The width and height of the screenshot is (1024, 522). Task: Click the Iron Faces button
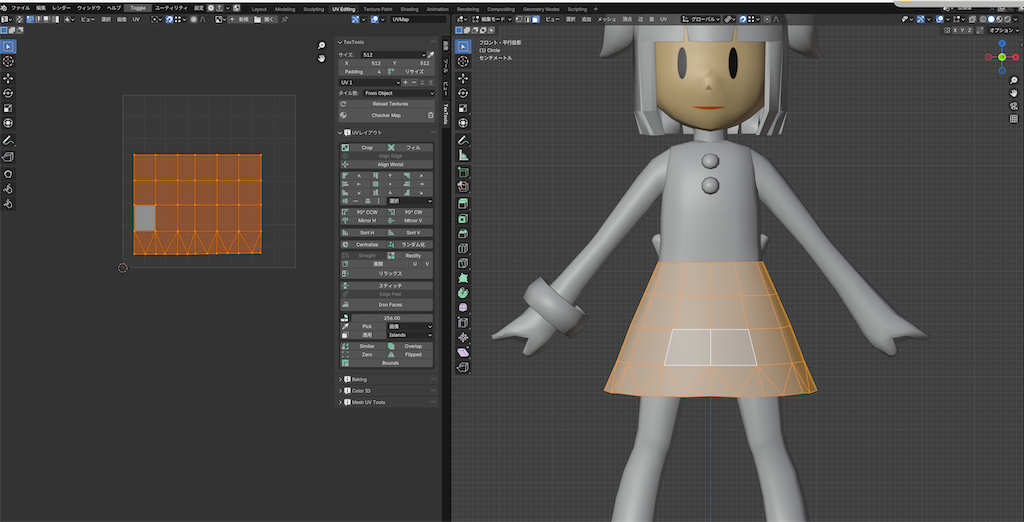point(387,305)
